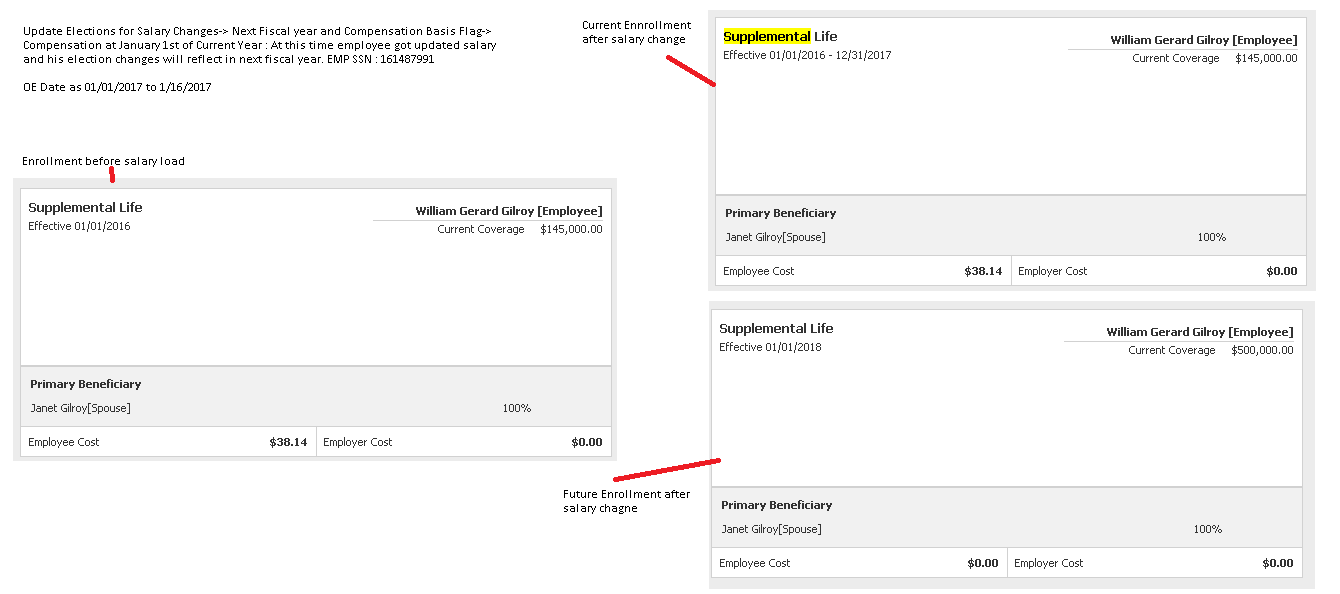Viewport: 1340px width, 594px height.
Task: Click the Current Ennrollment after salary change annotation
Action: click(636, 32)
